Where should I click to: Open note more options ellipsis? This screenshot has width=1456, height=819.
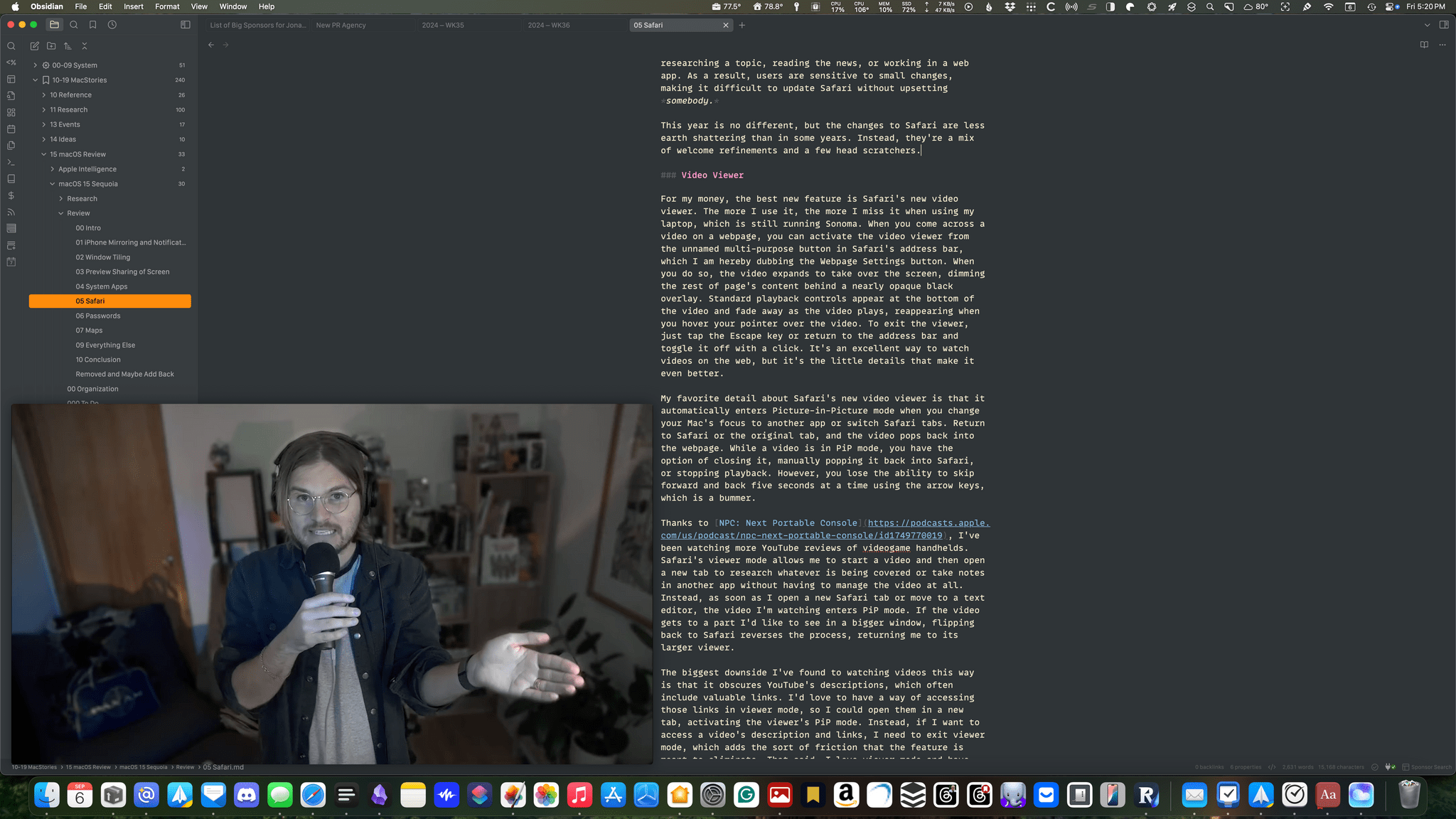pos(1442,45)
